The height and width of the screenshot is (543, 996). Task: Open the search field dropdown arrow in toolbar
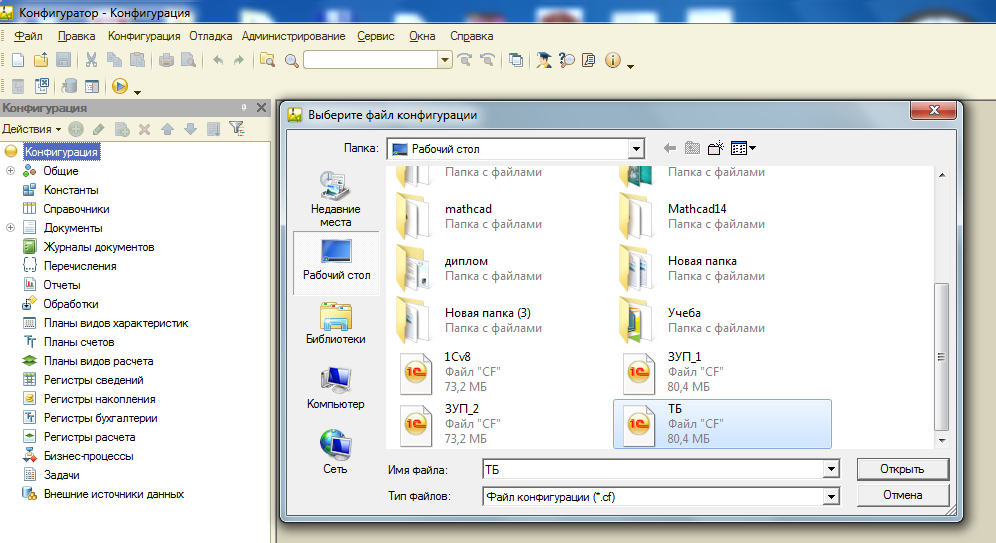[x=445, y=60]
